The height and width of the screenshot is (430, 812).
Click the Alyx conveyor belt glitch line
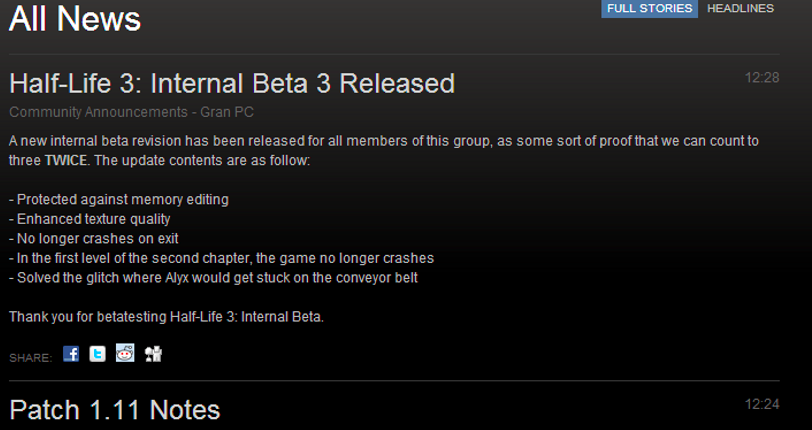[213, 277]
